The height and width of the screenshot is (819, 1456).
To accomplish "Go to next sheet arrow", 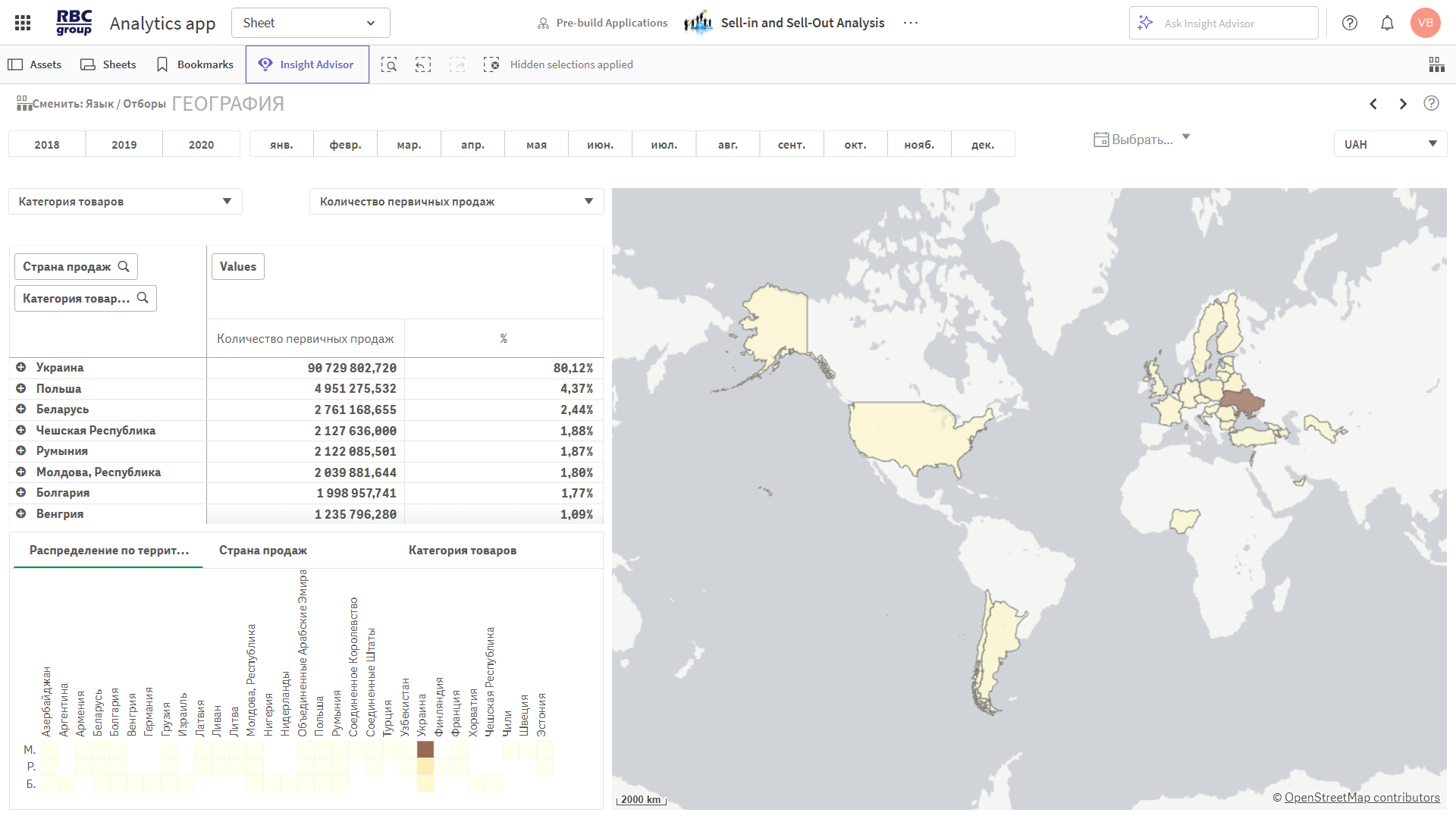I will click(x=1403, y=104).
